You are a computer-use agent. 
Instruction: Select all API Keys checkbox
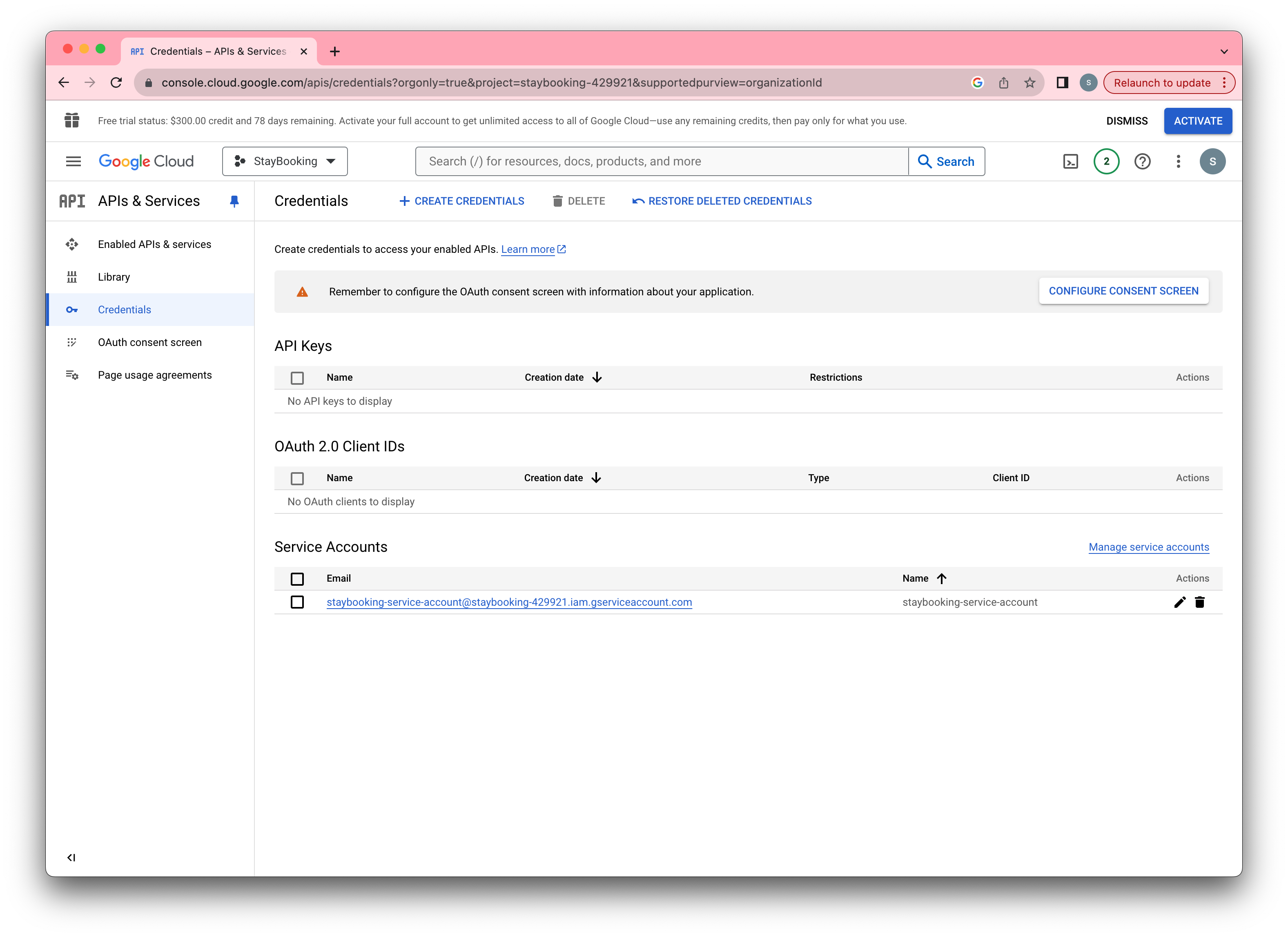tap(297, 378)
